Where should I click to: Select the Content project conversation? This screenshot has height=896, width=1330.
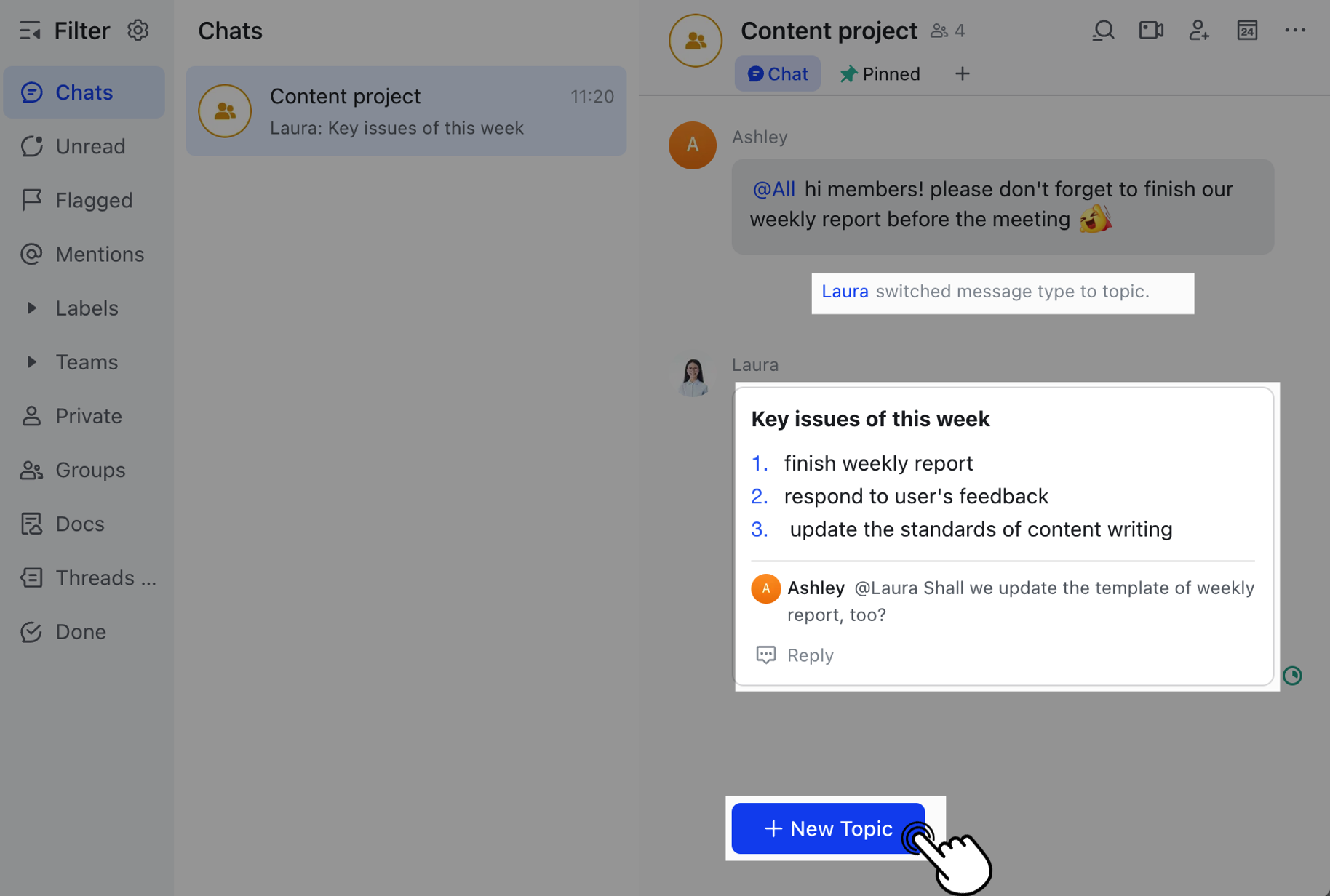[x=405, y=111]
